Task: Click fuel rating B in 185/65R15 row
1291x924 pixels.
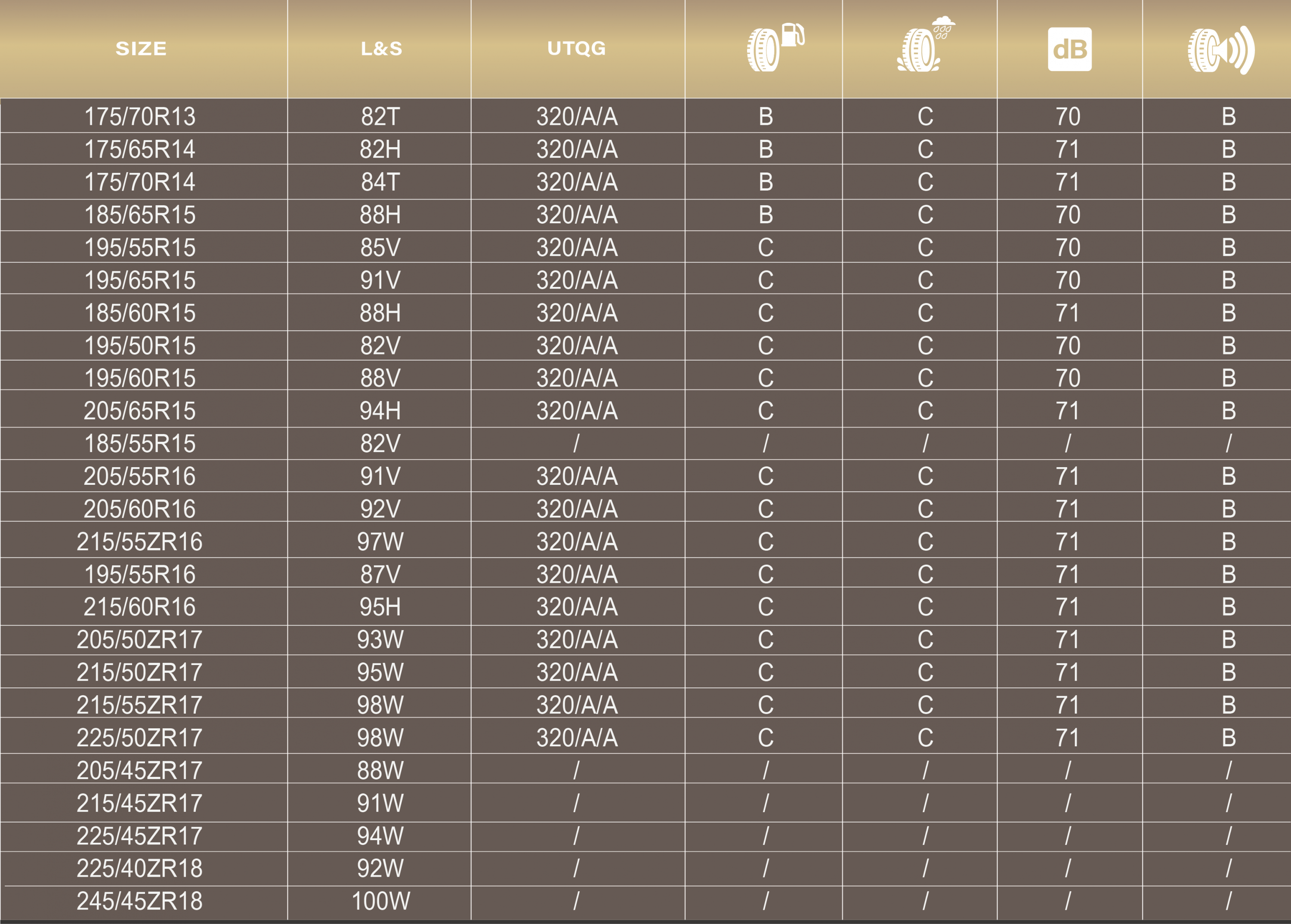Action: pos(766,215)
